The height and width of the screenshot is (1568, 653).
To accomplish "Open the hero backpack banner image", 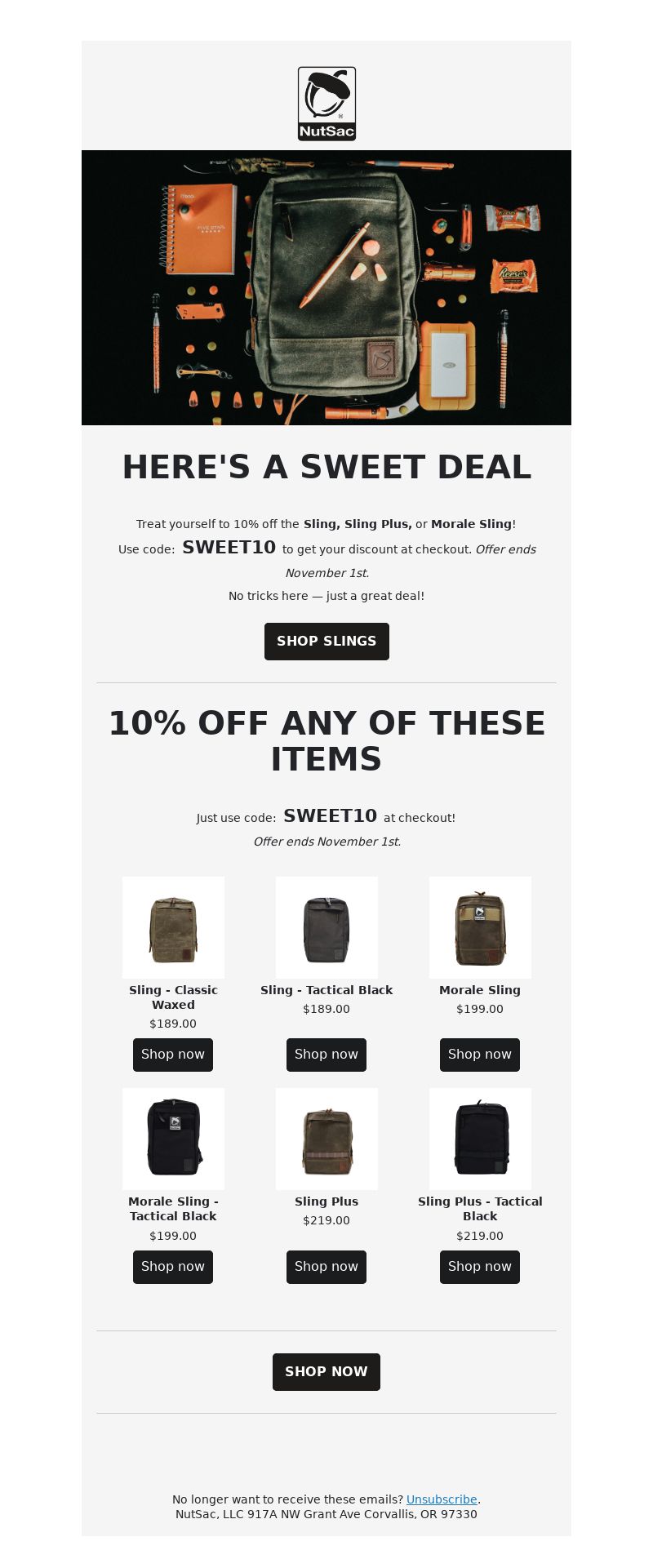I will [x=326, y=287].
